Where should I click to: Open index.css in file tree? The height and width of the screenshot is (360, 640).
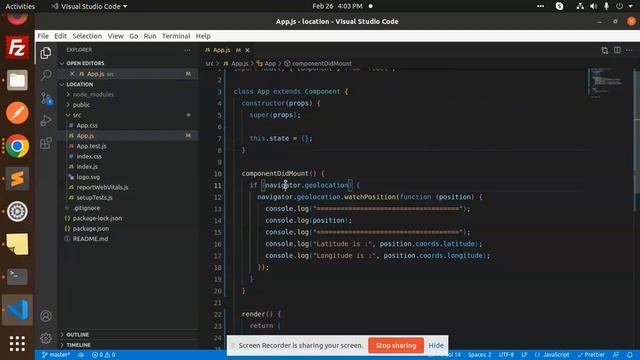[89, 156]
